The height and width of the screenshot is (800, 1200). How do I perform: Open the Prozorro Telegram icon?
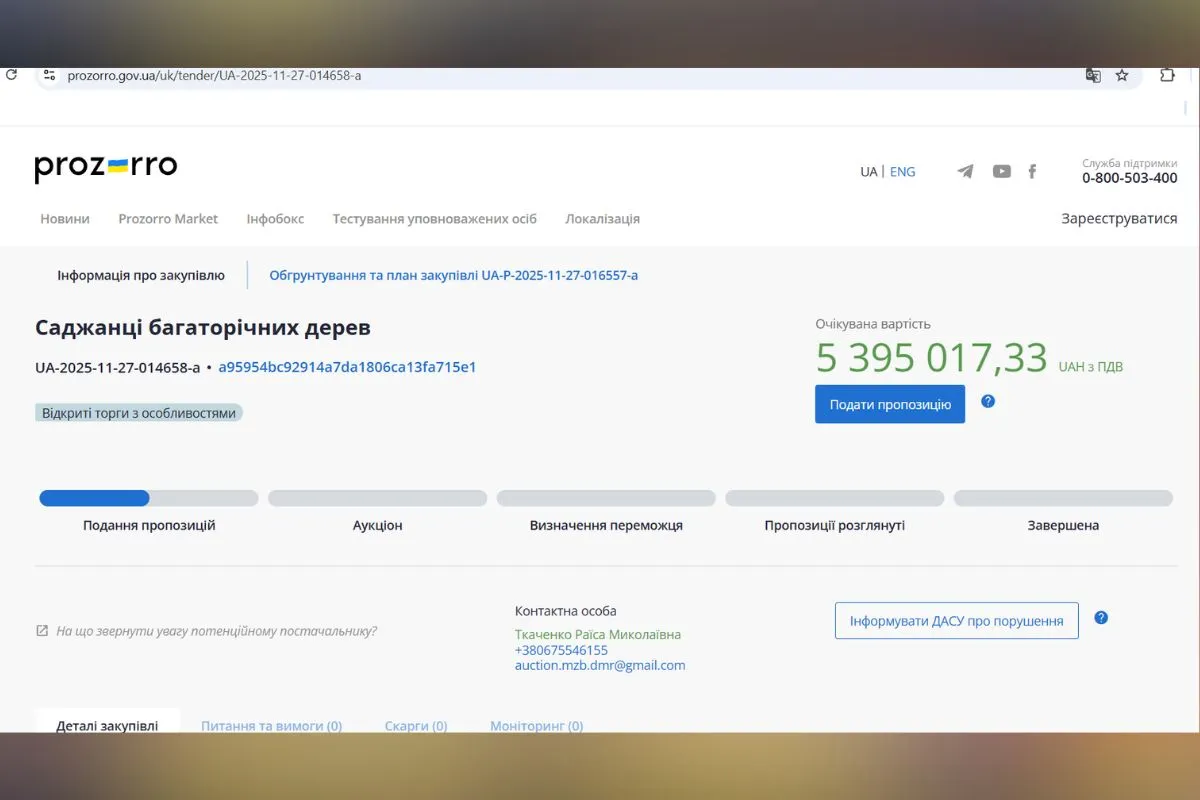click(964, 171)
